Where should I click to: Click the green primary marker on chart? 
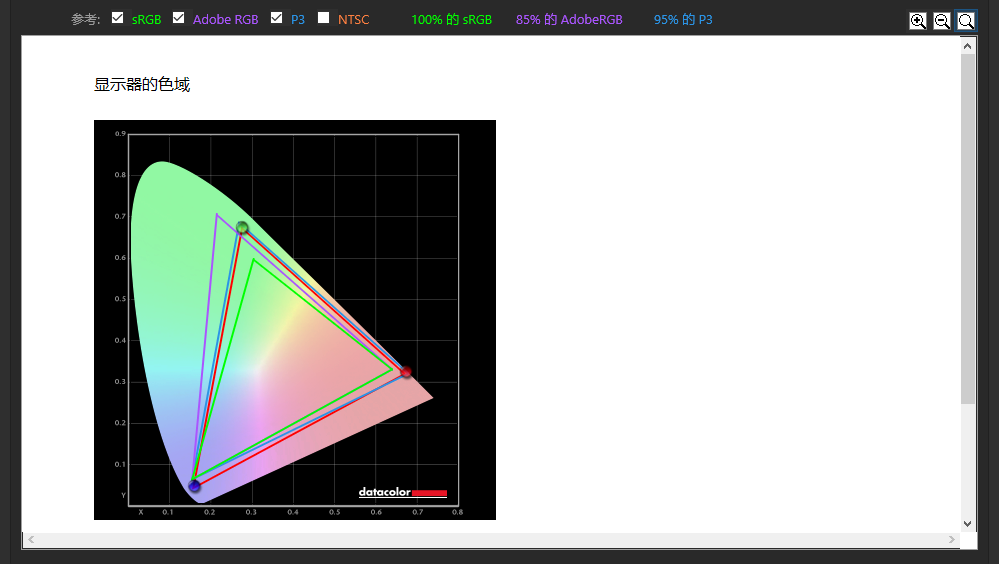point(242,228)
